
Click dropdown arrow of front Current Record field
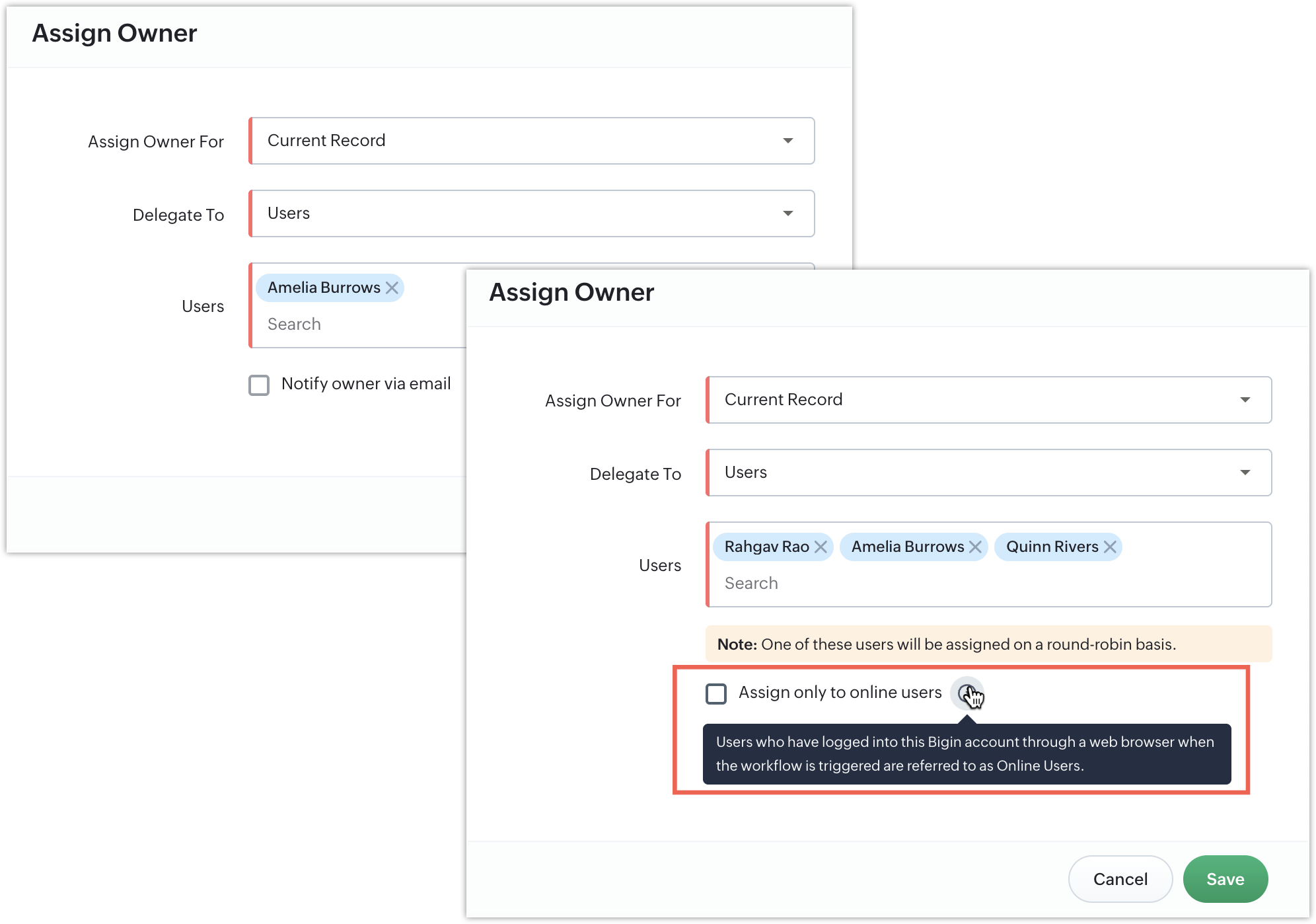pos(1245,400)
